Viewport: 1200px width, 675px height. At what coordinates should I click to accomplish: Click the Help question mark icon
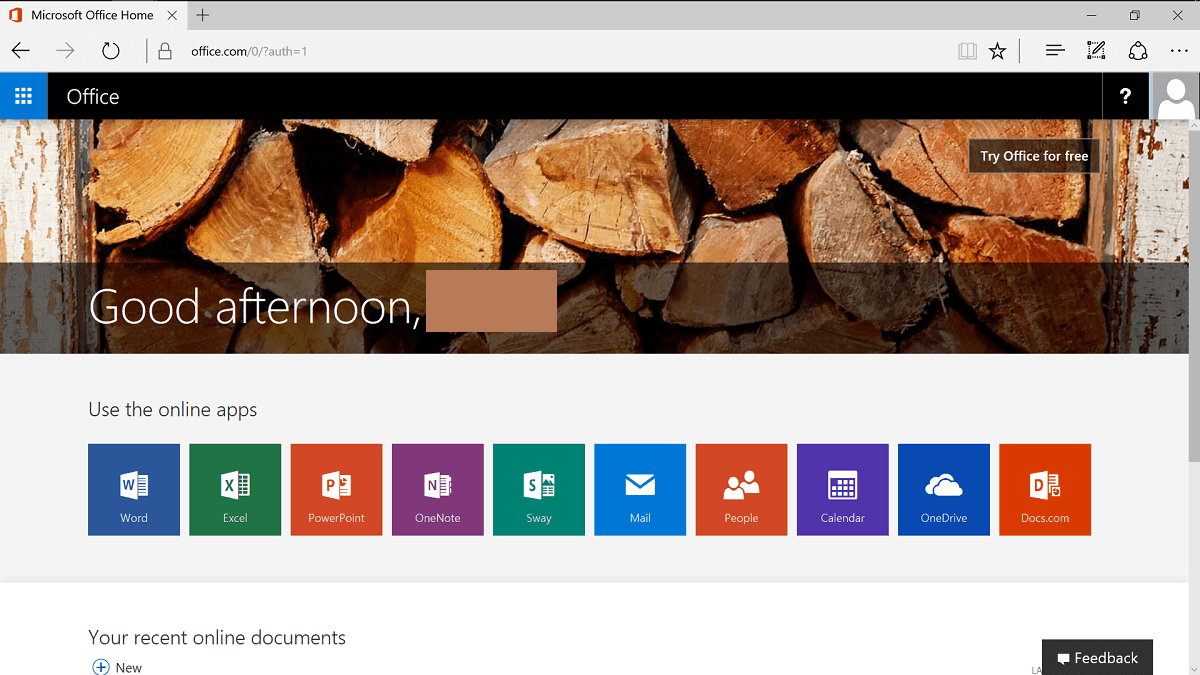coord(1126,96)
